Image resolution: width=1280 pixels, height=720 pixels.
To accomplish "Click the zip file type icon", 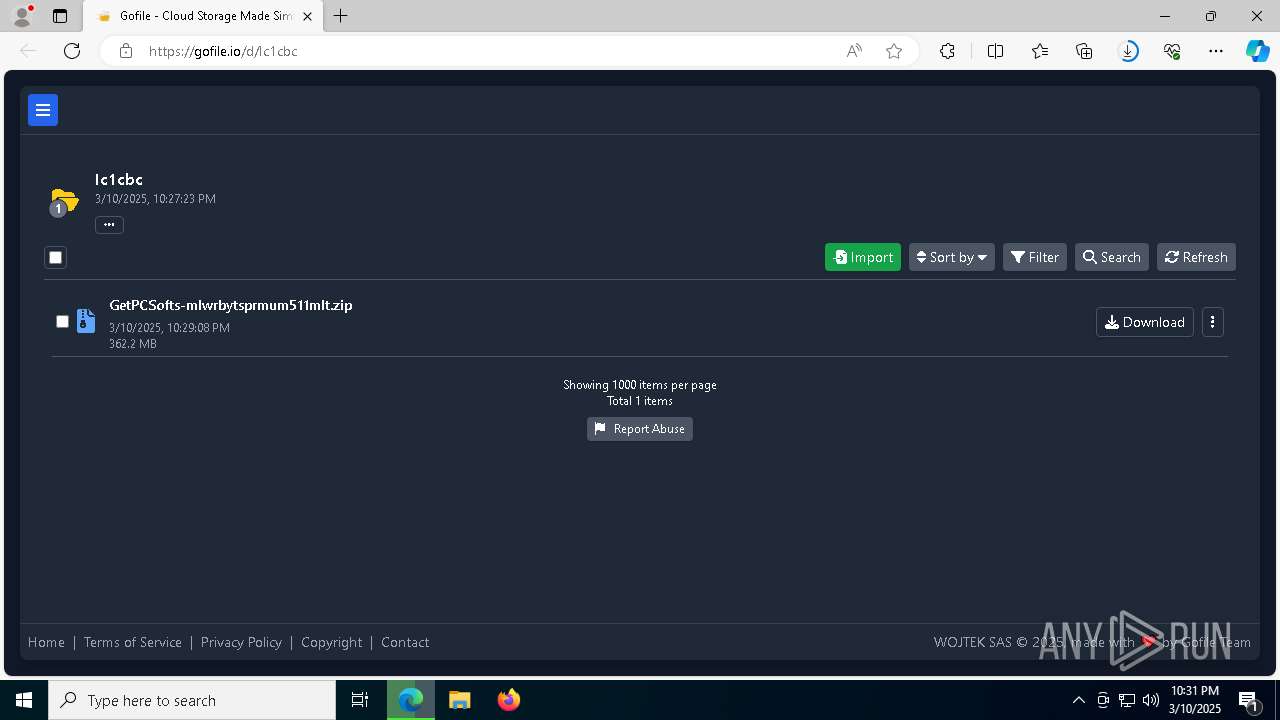I will tap(86, 321).
